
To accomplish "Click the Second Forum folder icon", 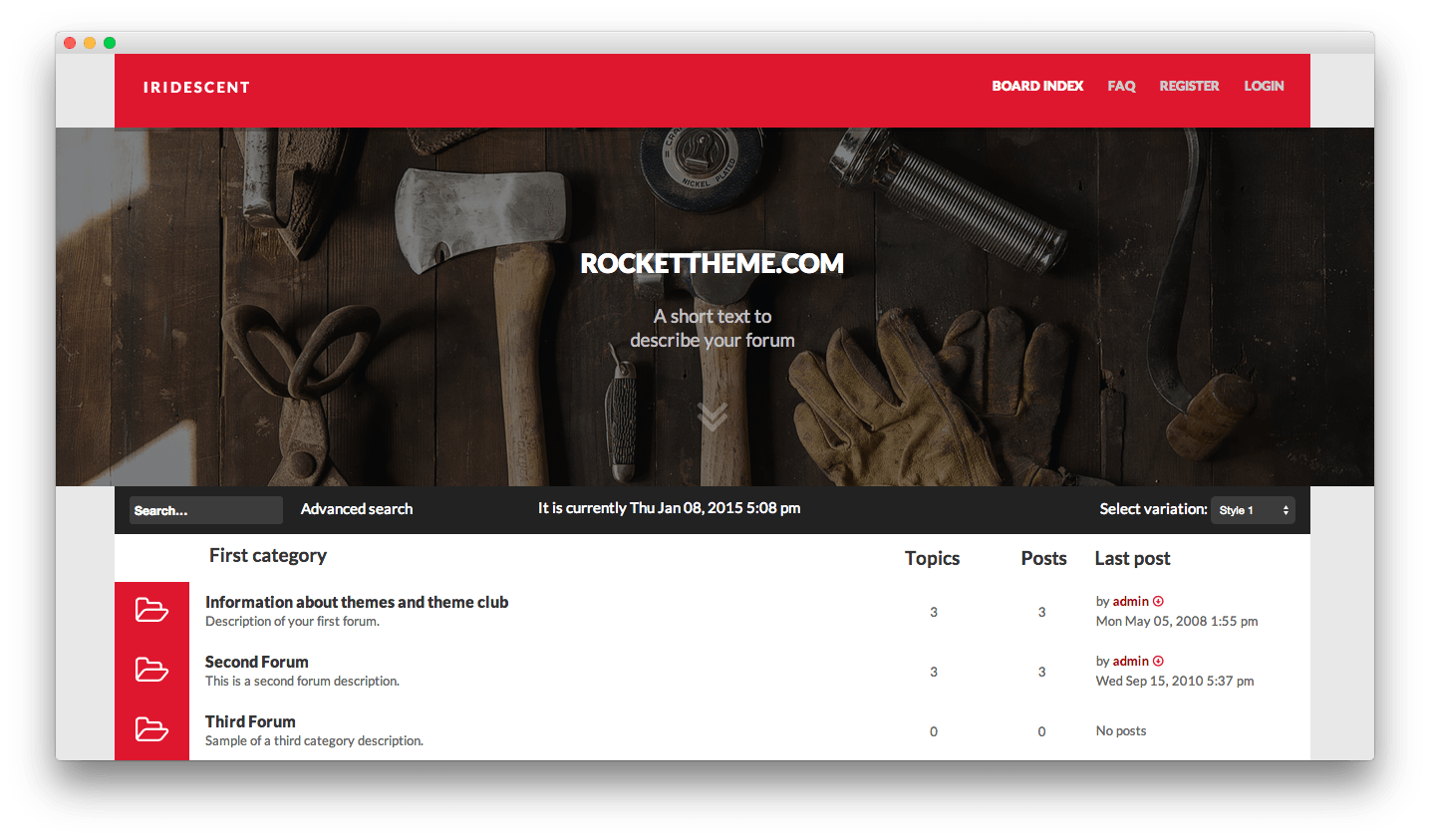I will [151, 670].
